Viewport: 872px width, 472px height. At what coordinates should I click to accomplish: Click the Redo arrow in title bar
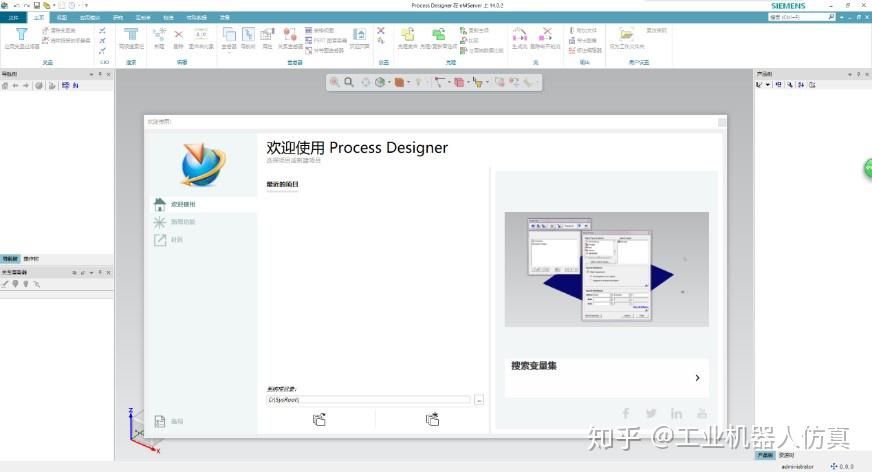point(27,5)
